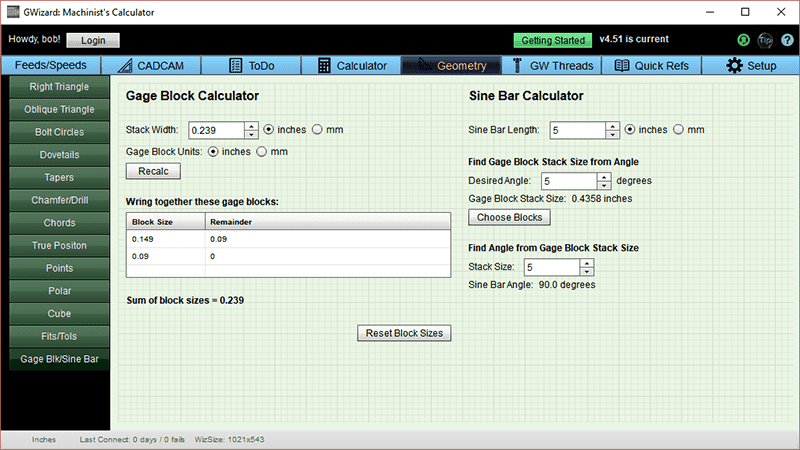The width and height of the screenshot is (800, 450).
Task: Select the Geometry tab
Action: (452, 66)
